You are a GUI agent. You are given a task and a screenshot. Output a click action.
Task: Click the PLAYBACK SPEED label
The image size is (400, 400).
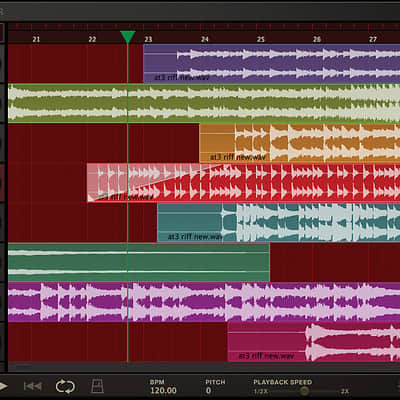tap(283, 382)
